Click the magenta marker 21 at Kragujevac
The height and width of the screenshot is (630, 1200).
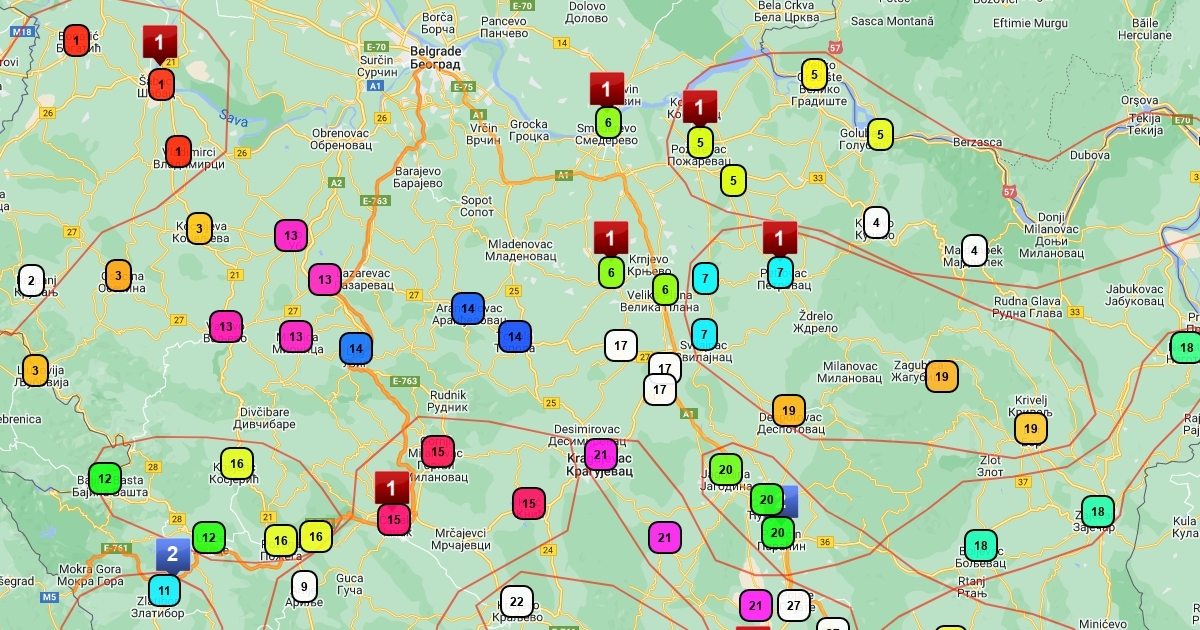pyautogui.click(x=601, y=455)
